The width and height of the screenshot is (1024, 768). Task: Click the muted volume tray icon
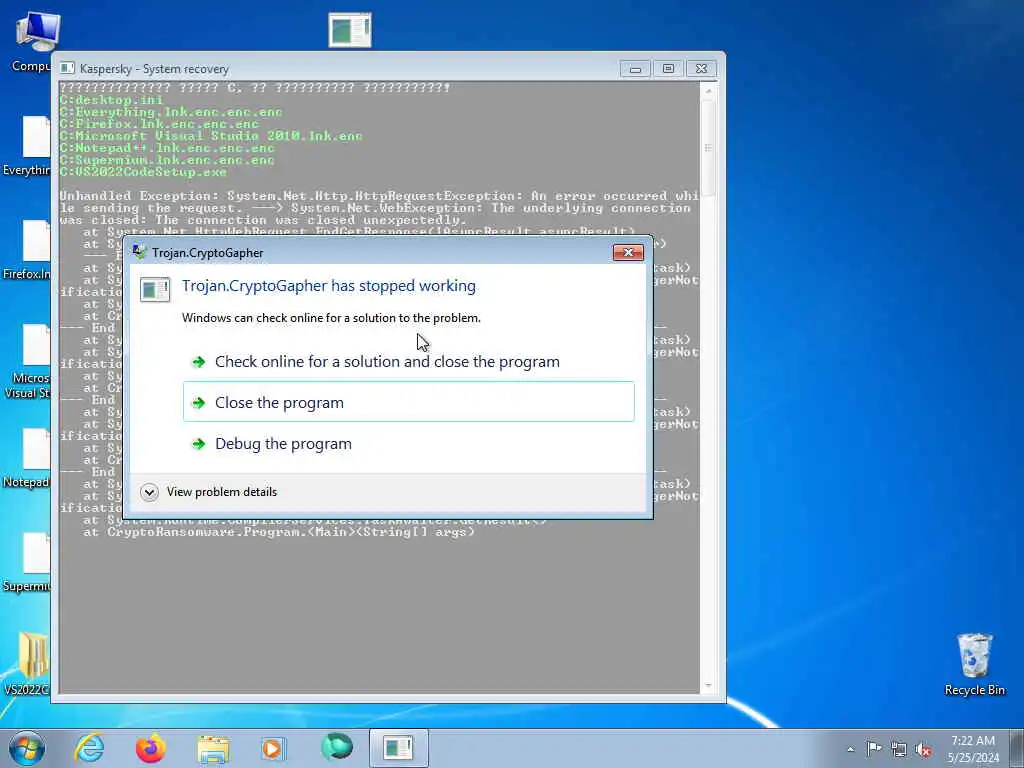923,750
